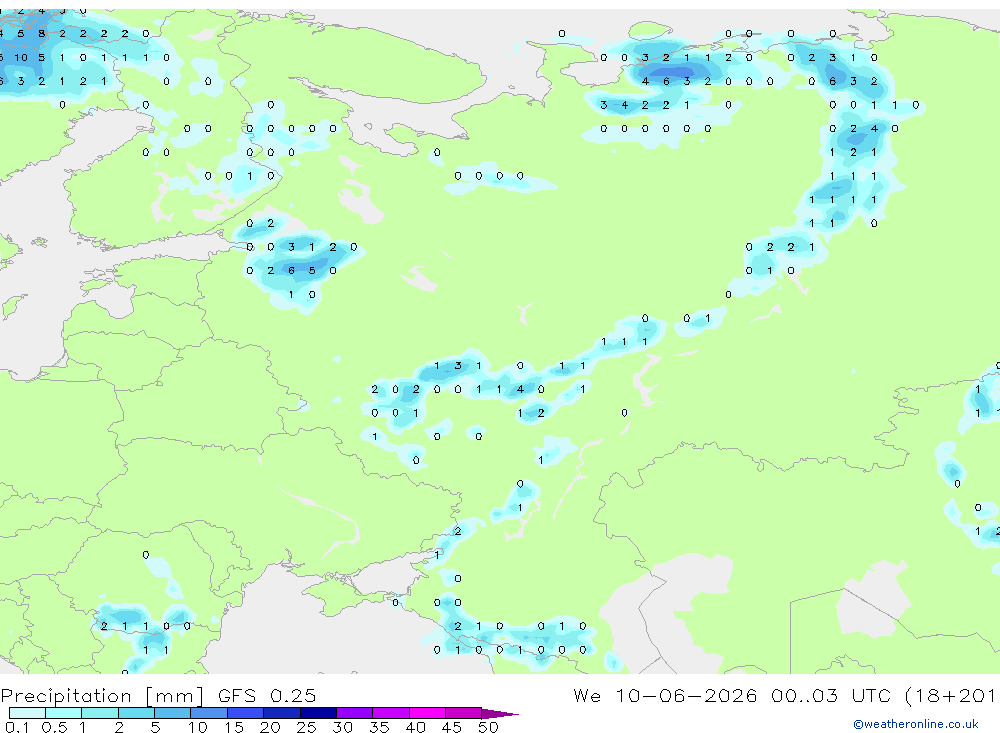This screenshot has width=1000, height=733.
Task: Click the "0.5" legend scale label
Action: (x=54, y=727)
